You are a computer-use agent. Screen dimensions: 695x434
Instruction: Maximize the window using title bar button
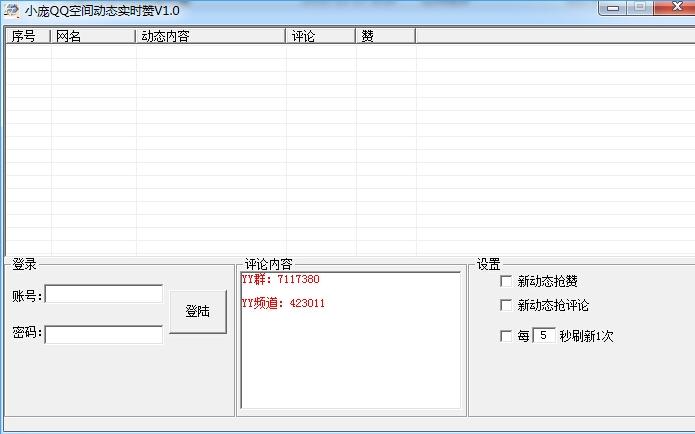click(640, 8)
